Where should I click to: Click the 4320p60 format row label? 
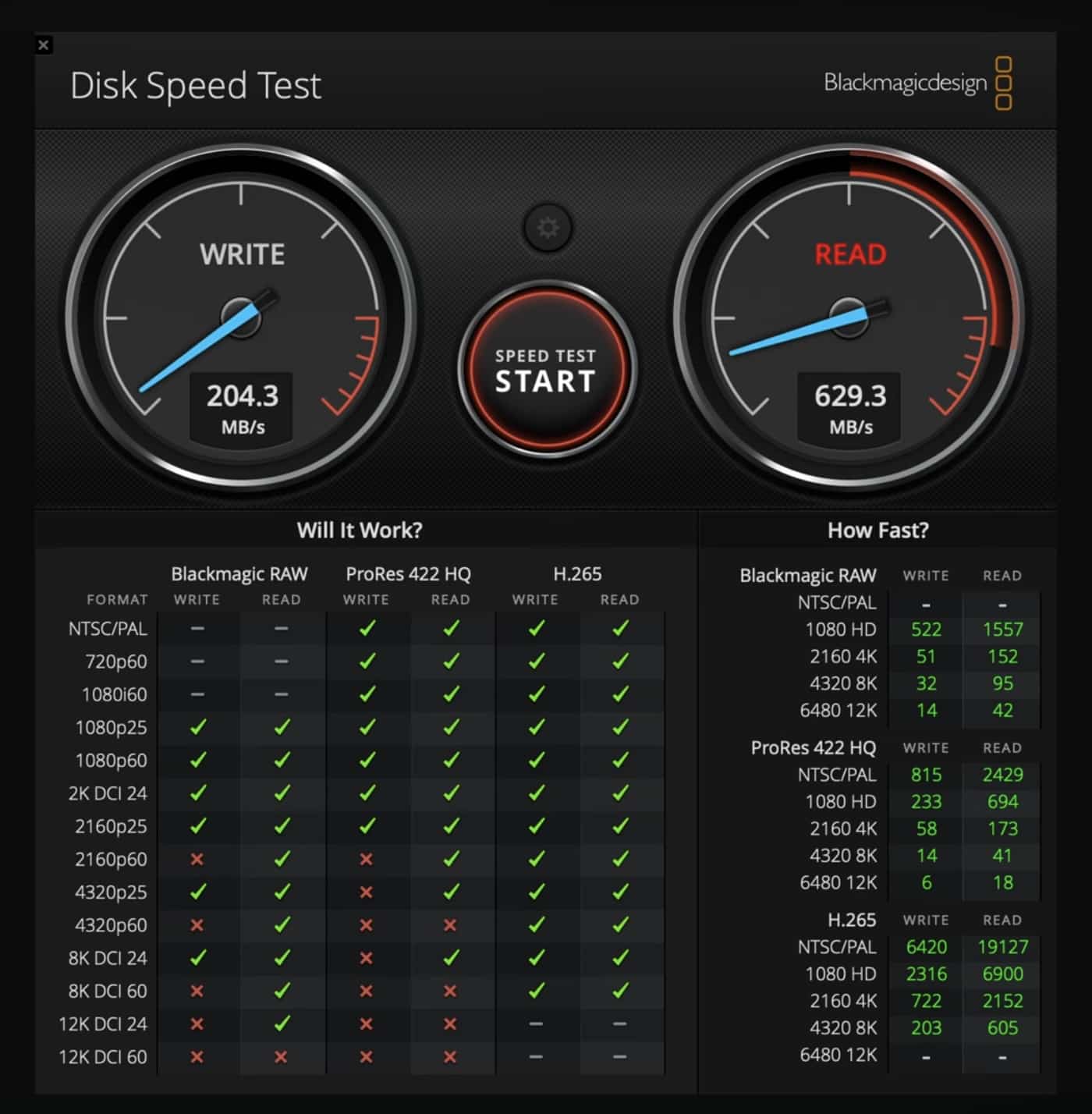pyautogui.click(x=112, y=925)
